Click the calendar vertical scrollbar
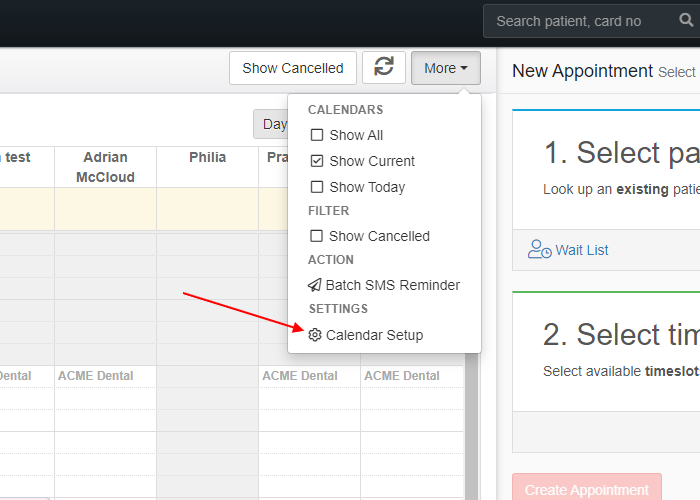 (x=472, y=420)
